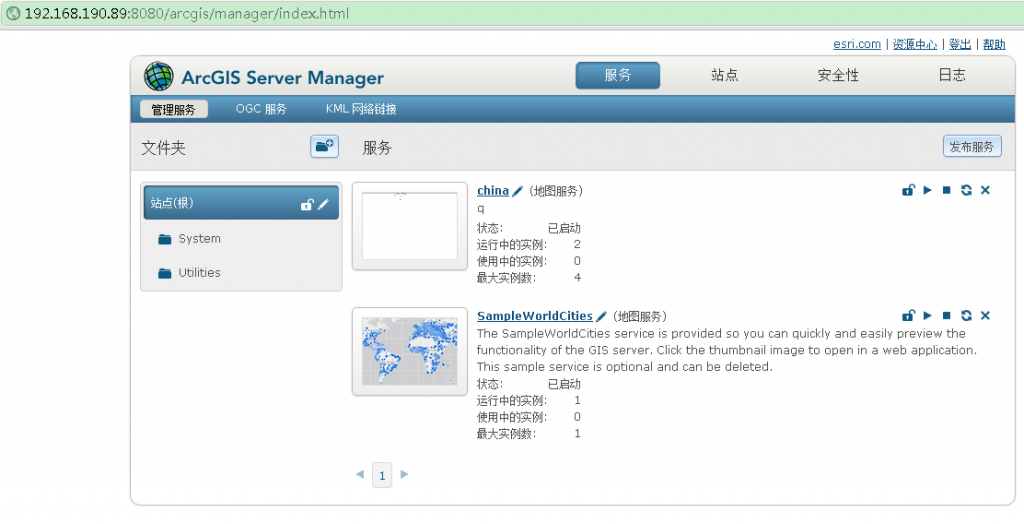Click the ArcGIS globe logo
Image resolution: width=1024 pixels, height=524 pixels.
[x=159, y=76]
